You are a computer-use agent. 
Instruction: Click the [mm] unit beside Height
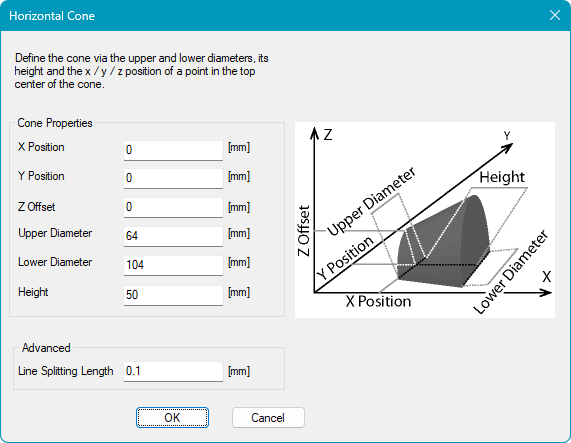pyautogui.click(x=239, y=292)
